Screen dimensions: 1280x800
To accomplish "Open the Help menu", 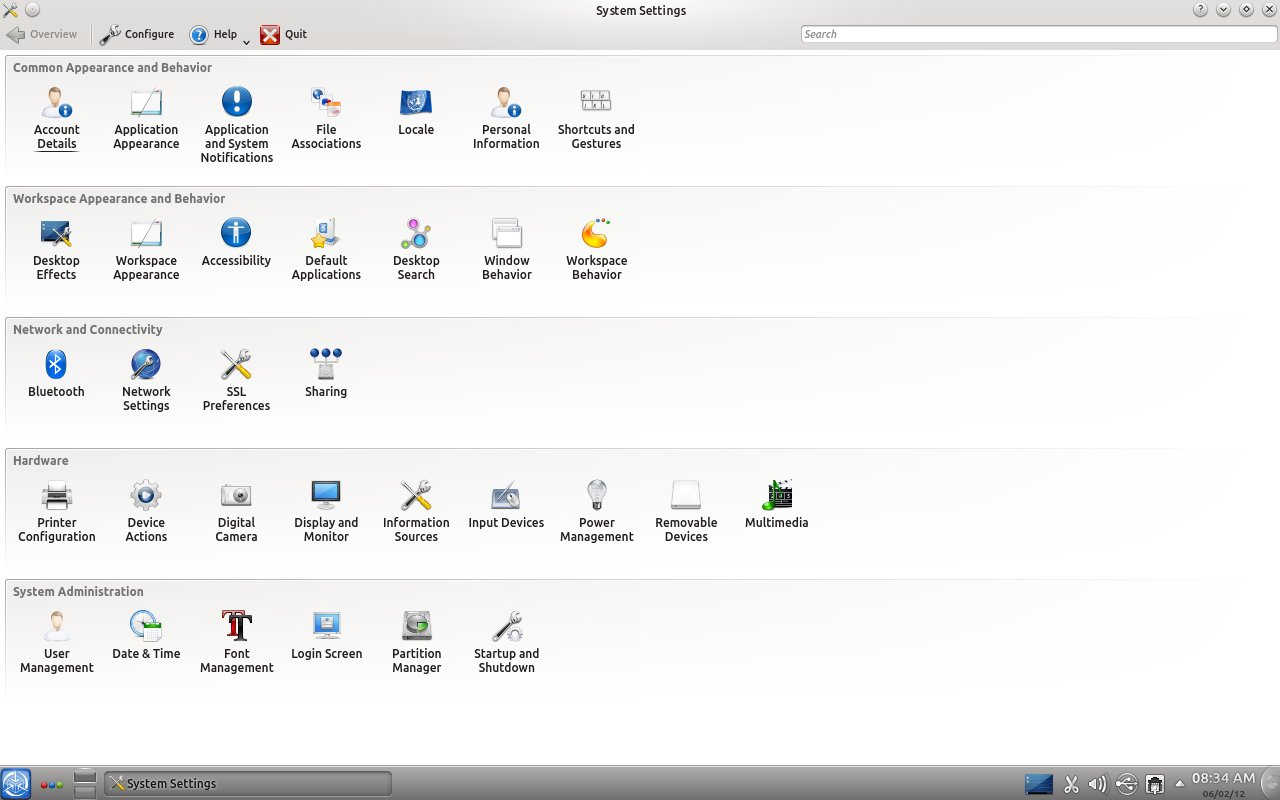I will [x=213, y=34].
